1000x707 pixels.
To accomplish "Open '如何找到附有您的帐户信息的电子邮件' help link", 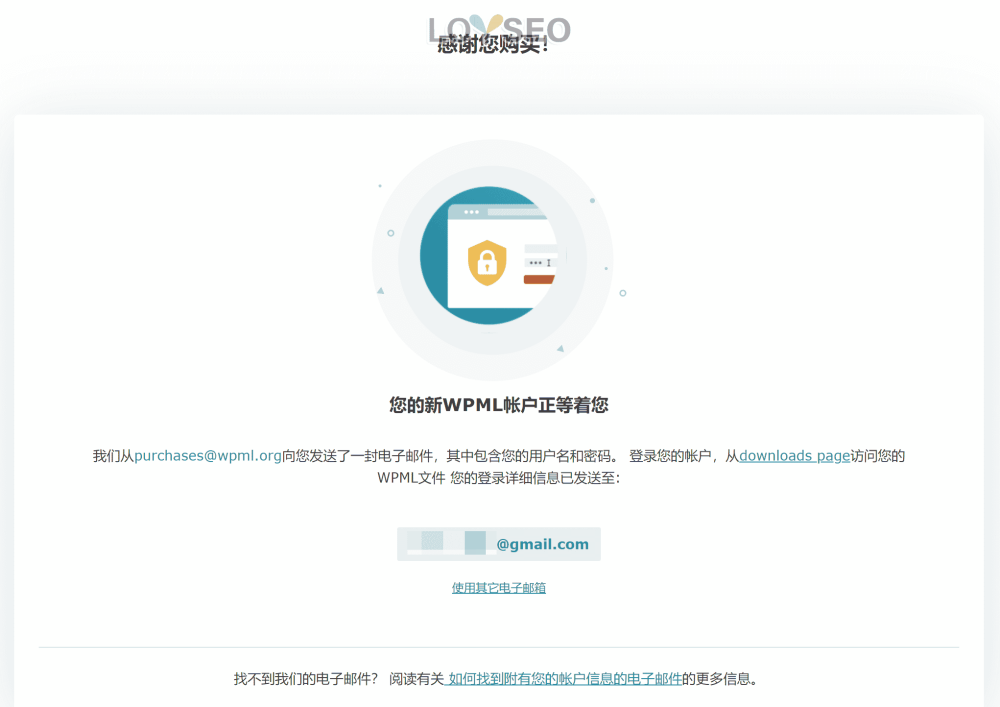I will pos(563,679).
